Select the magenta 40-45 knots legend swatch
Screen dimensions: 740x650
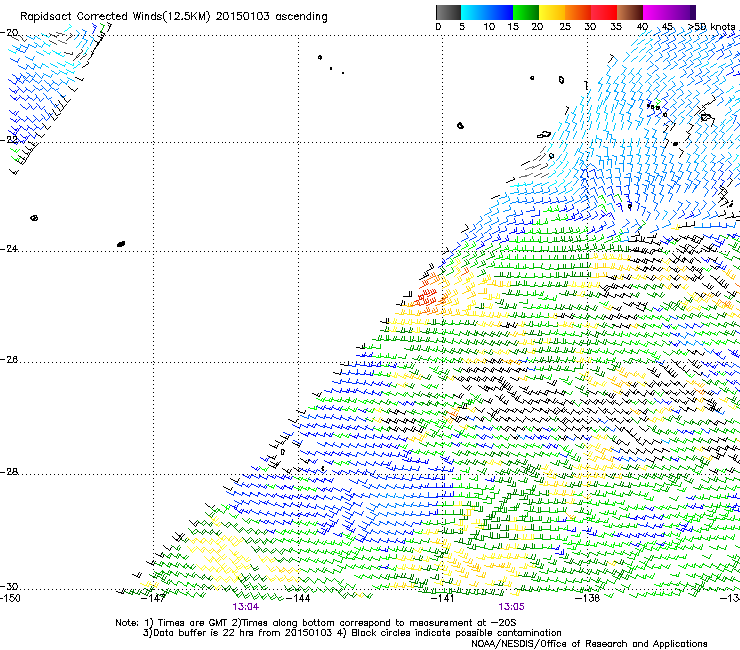coord(656,12)
